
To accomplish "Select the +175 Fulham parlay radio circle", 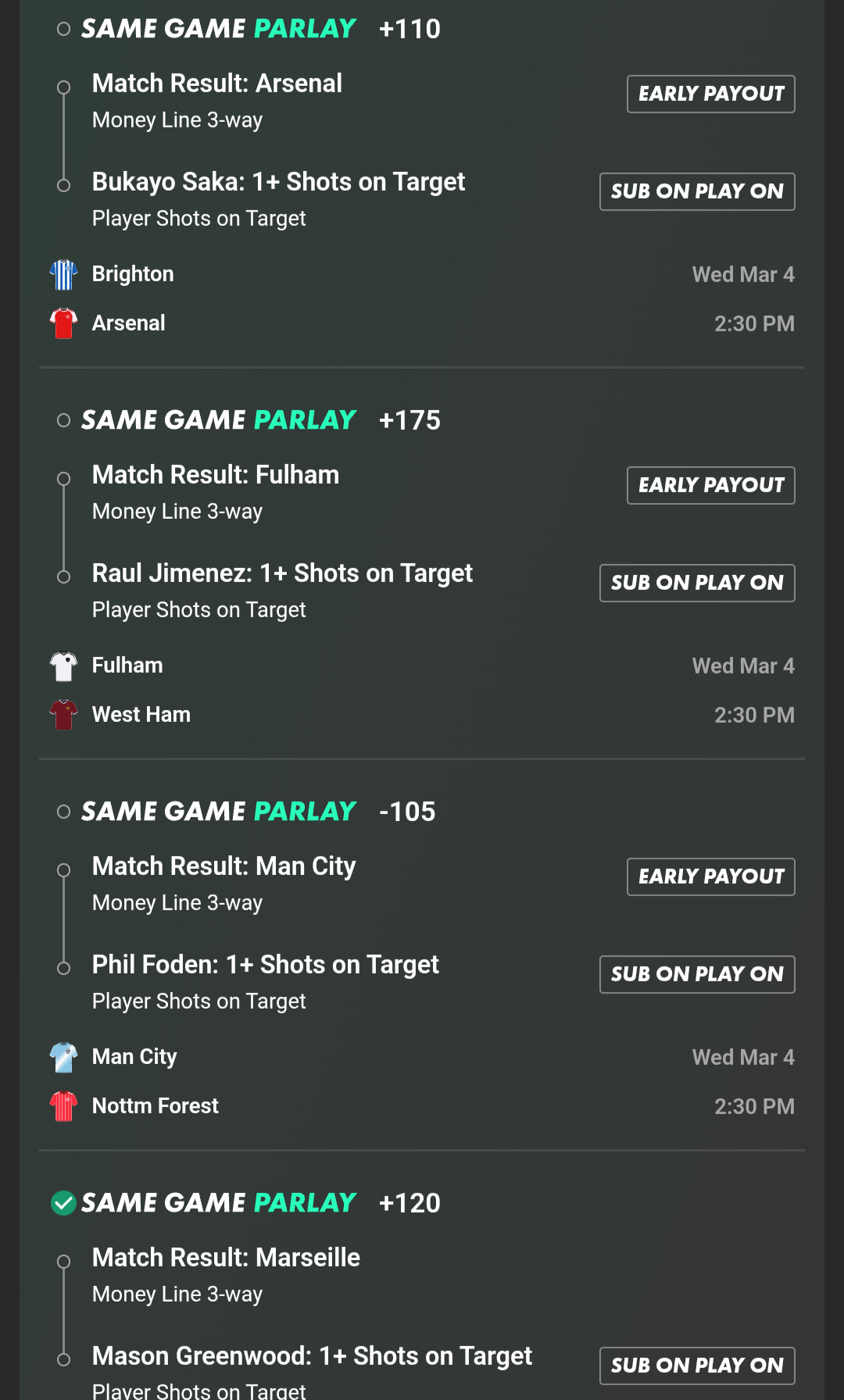I will (64, 421).
